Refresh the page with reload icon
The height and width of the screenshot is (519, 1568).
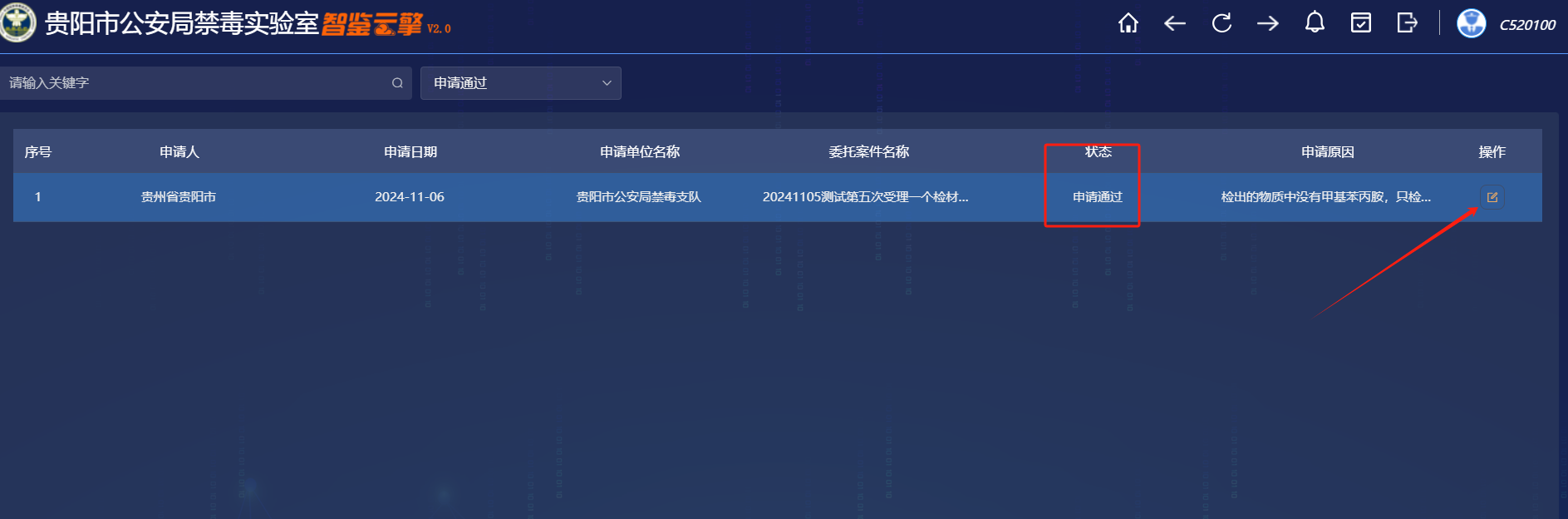[1221, 23]
